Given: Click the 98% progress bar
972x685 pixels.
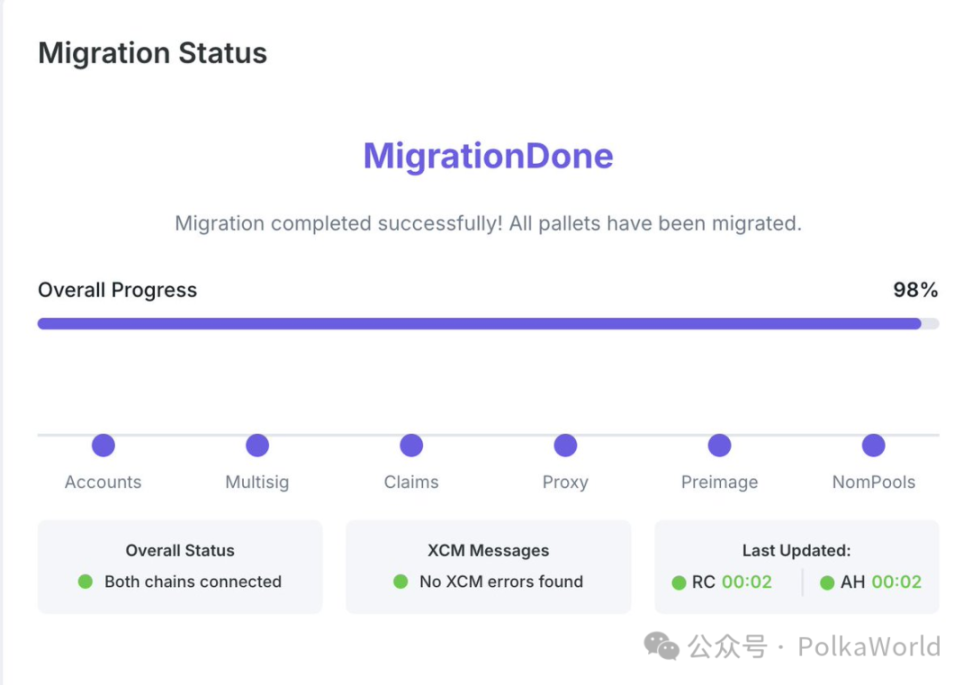Looking at the screenshot, I should [488, 323].
